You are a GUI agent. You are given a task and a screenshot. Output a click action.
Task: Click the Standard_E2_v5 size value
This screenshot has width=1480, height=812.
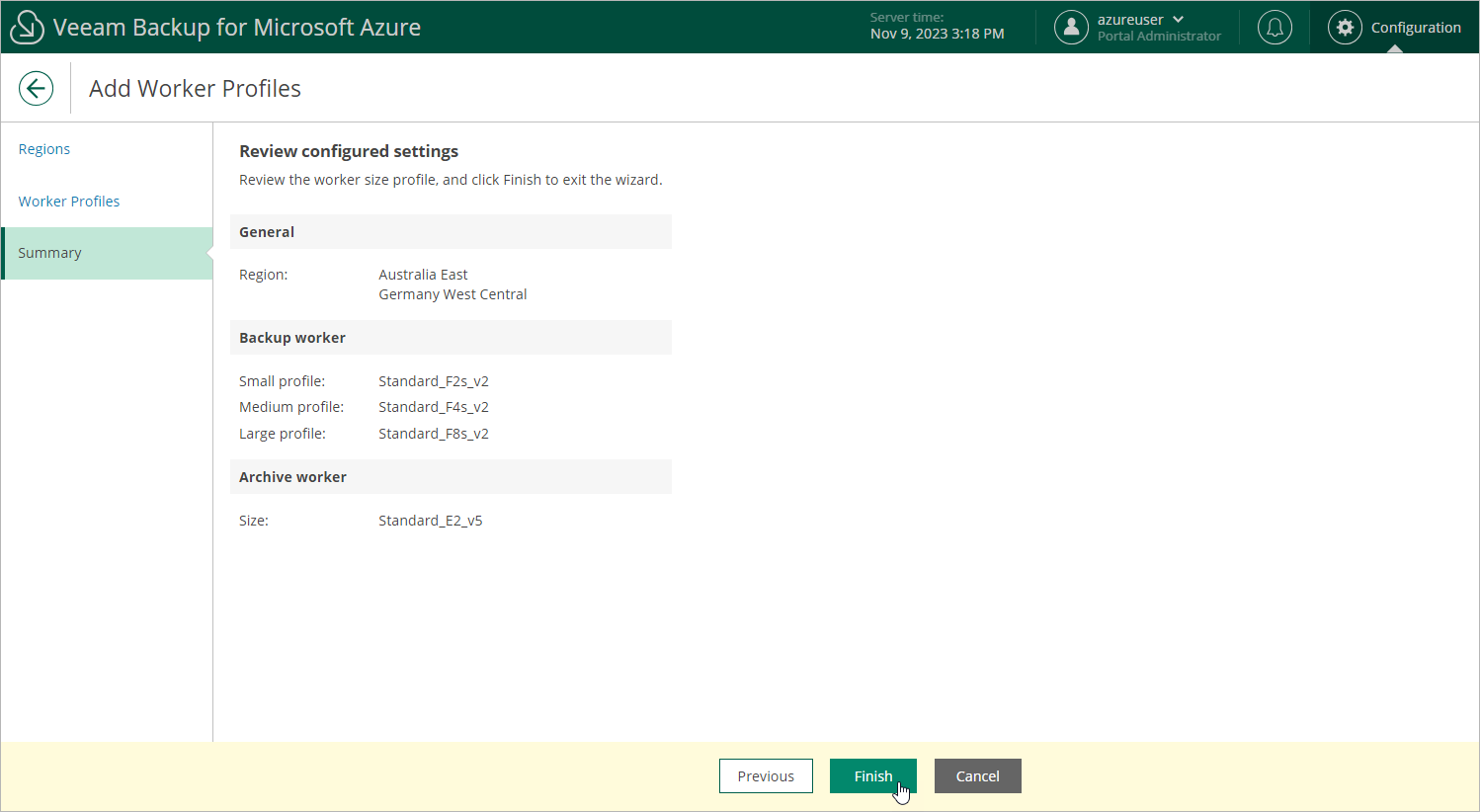pos(431,521)
